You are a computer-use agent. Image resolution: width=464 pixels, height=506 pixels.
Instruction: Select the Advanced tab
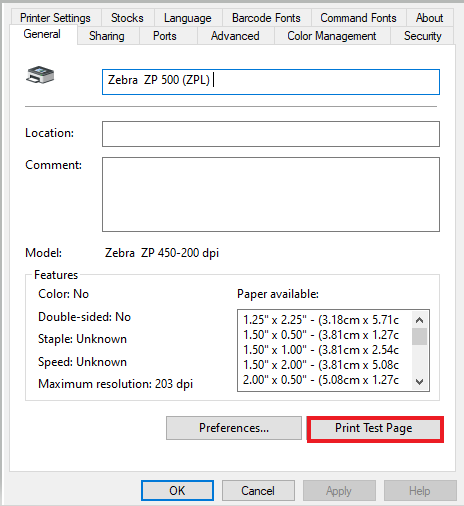click(x=235, y=36)
